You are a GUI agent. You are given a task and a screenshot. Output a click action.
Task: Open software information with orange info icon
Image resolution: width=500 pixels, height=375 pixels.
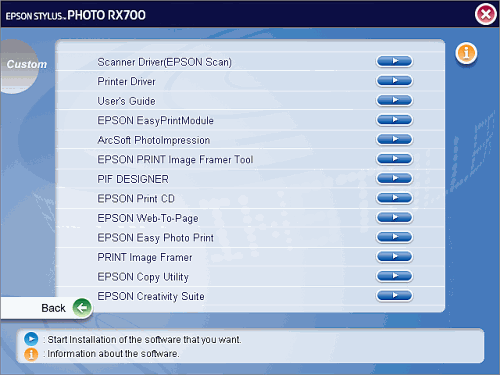466,53
